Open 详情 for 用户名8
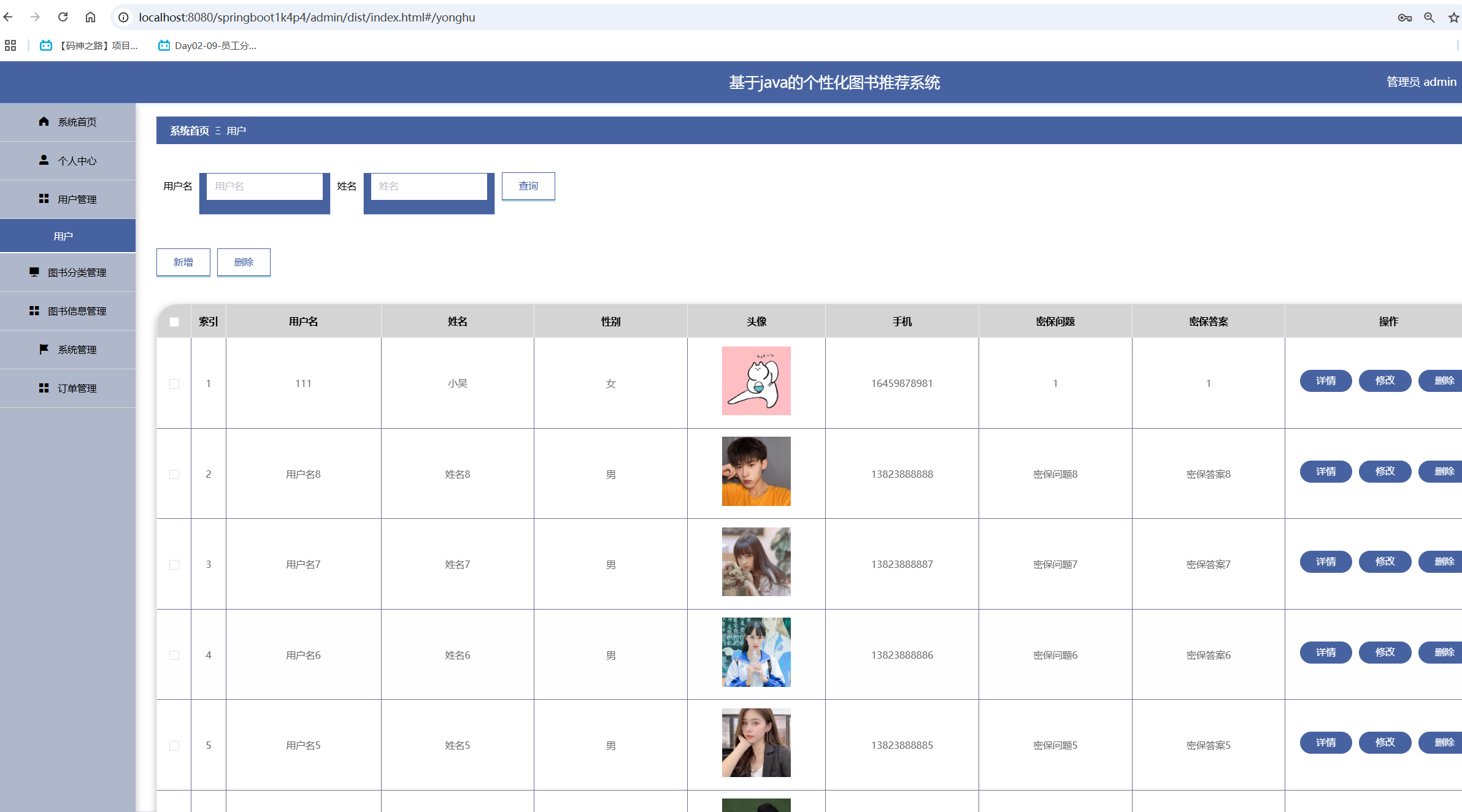The image size is (1462, 812). [x=1326, y=472]
